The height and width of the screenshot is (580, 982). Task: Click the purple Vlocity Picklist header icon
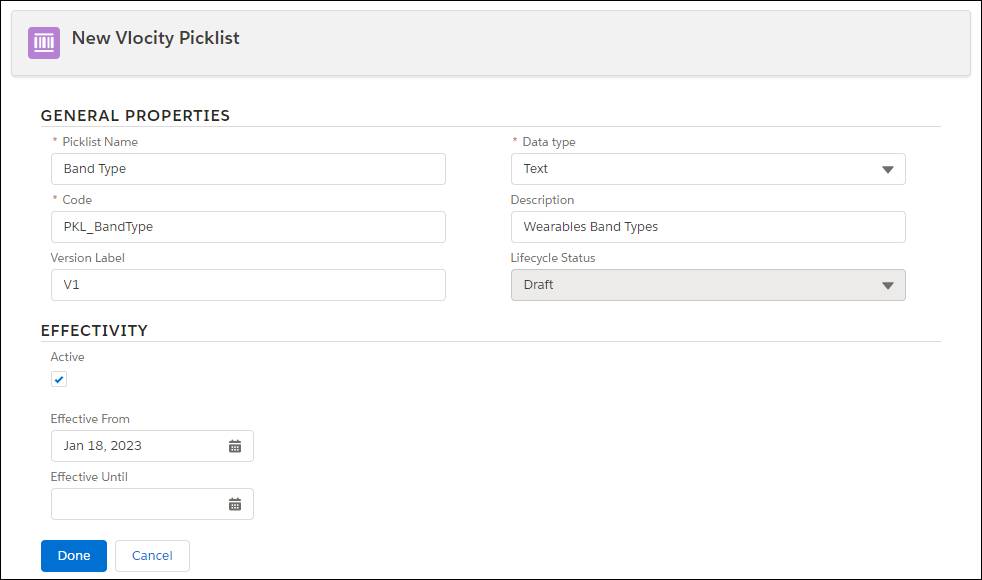tap(44, 43)
